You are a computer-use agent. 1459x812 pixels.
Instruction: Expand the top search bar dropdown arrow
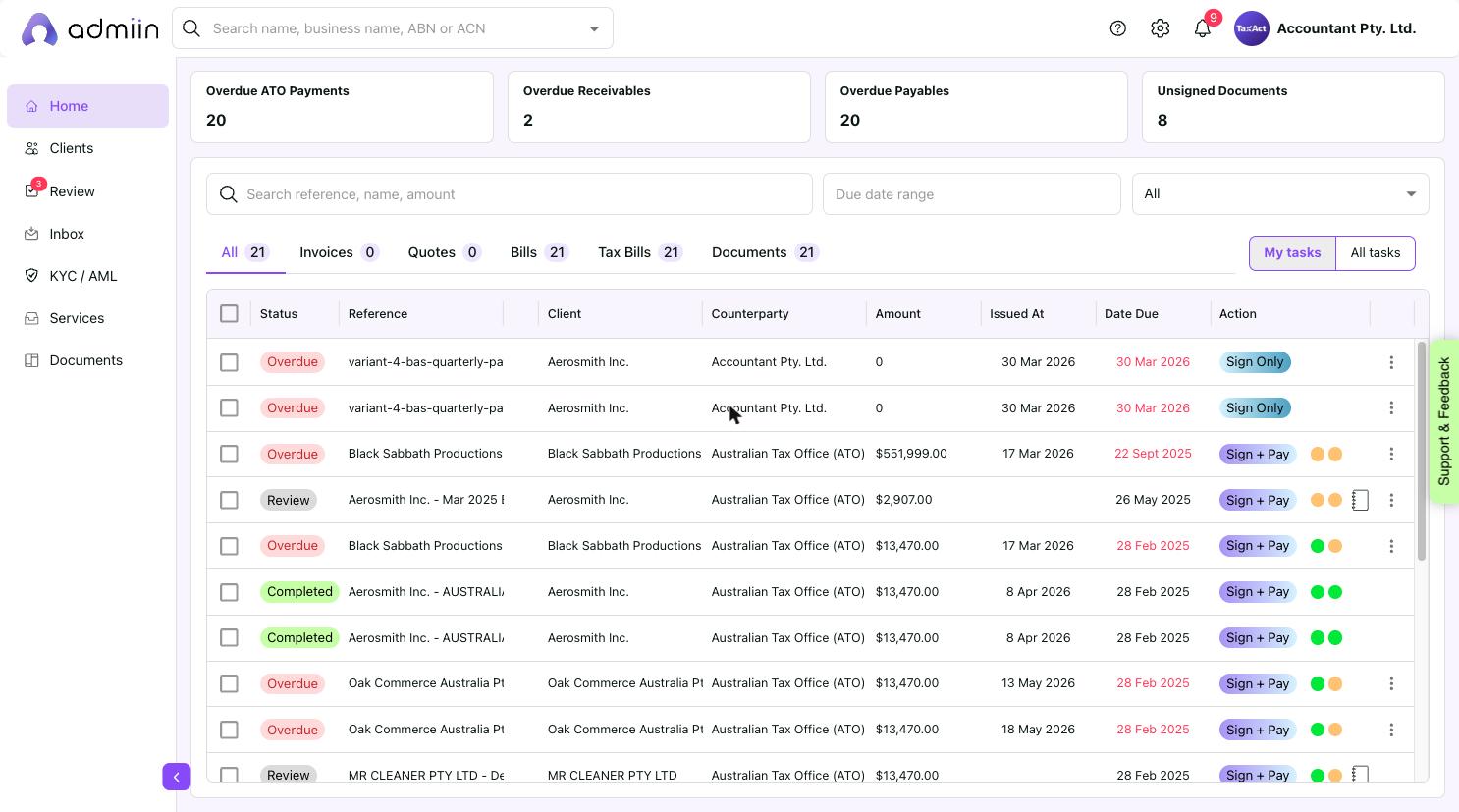click(593, 28)
